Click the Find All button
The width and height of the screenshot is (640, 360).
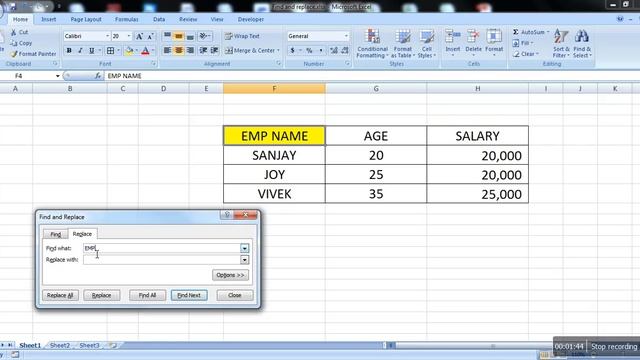pyautogui.click(x=147, y=295)
